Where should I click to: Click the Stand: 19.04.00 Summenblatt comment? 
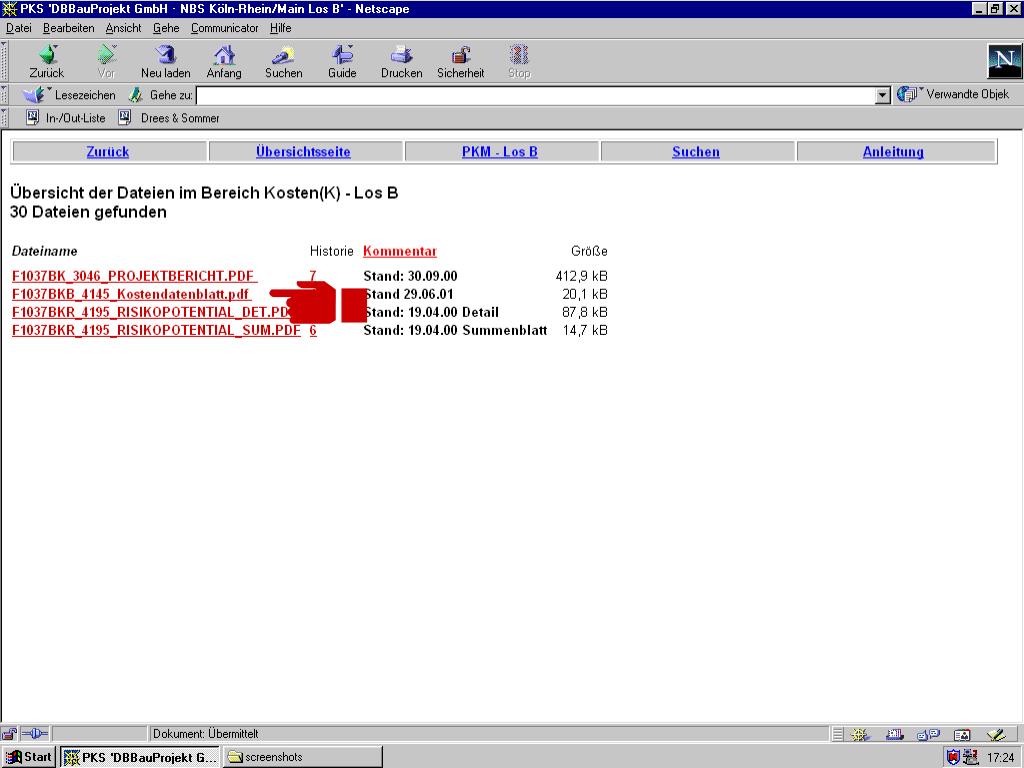point(455,330)
